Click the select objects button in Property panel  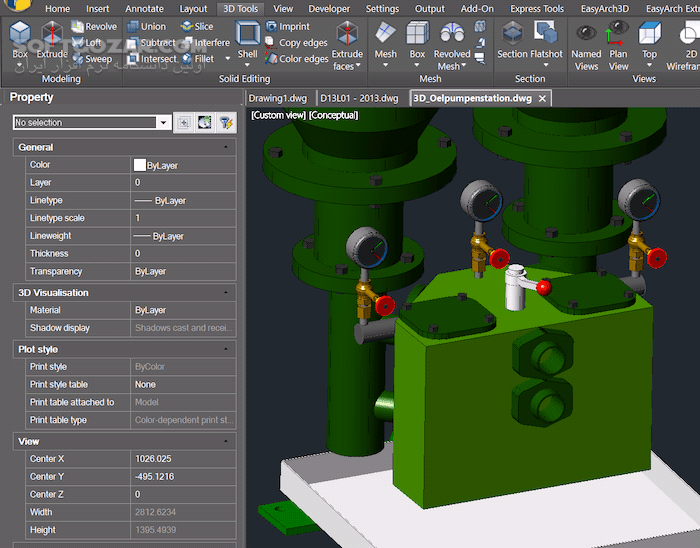point(204,122)
